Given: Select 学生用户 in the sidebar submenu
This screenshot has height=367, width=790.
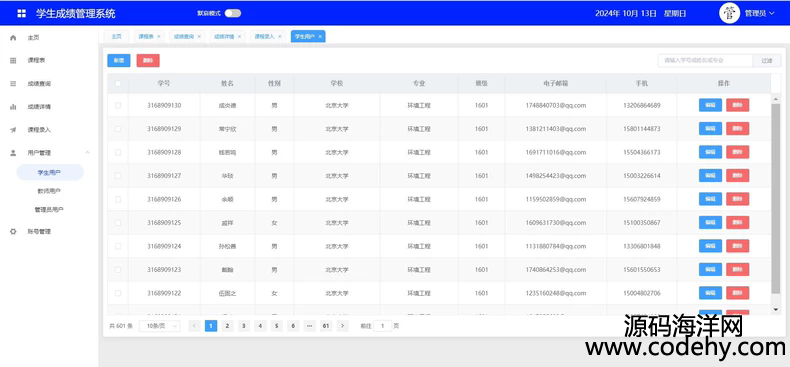Looking at the screenshot, I should click(x=50, y=172).
